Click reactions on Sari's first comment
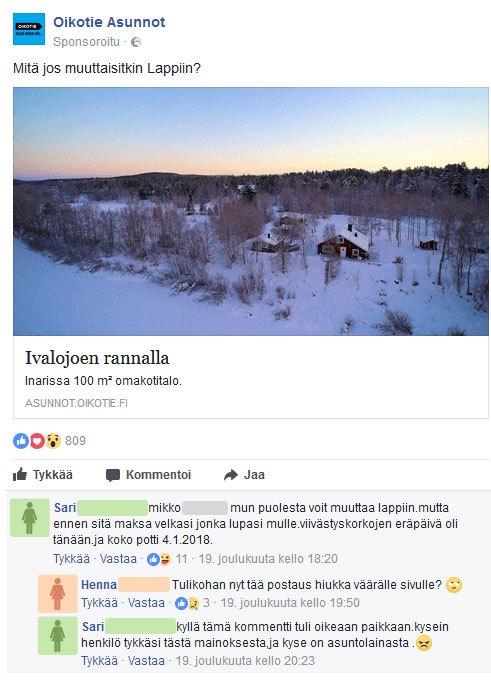Screen dimensions: 491x686 pyautogui.click(x=167, y=559)
